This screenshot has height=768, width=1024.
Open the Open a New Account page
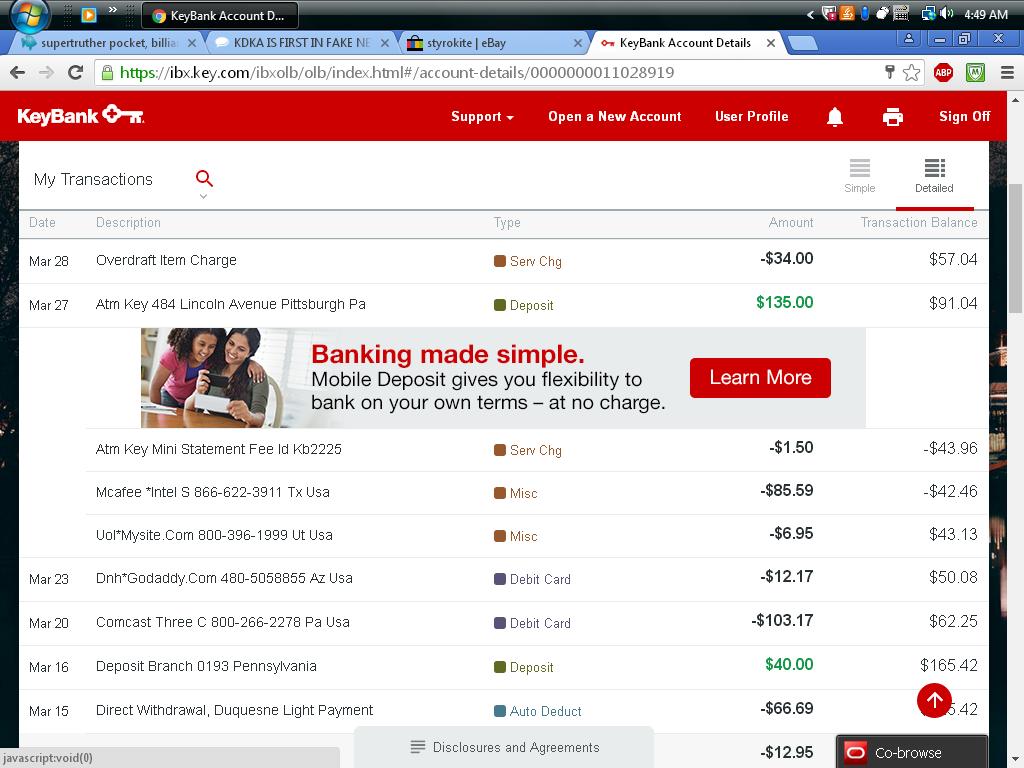[615, 117]
